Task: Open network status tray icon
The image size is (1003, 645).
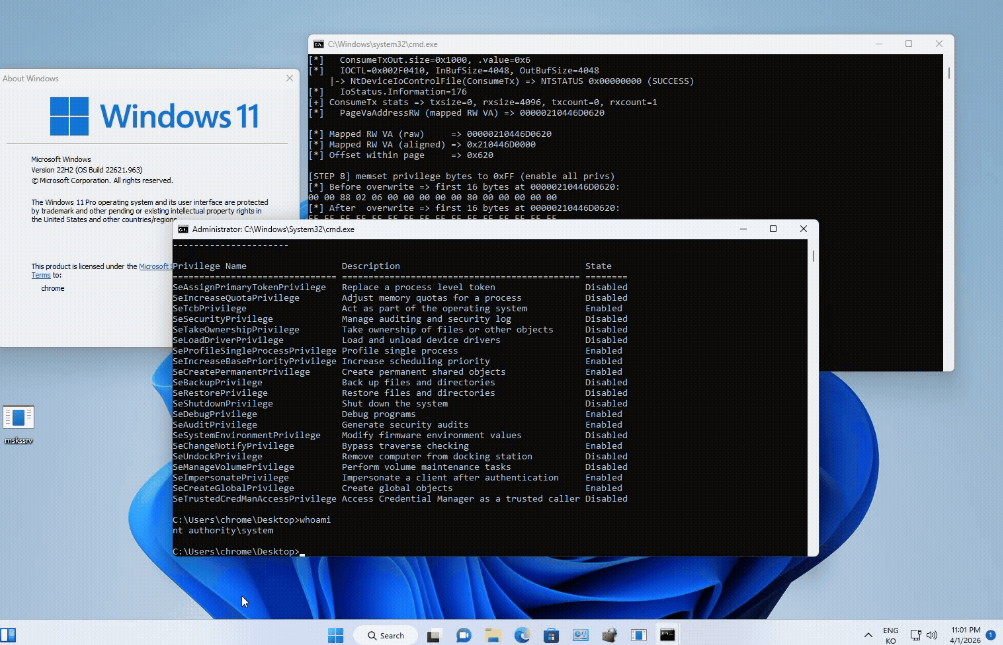Action: 916,635
